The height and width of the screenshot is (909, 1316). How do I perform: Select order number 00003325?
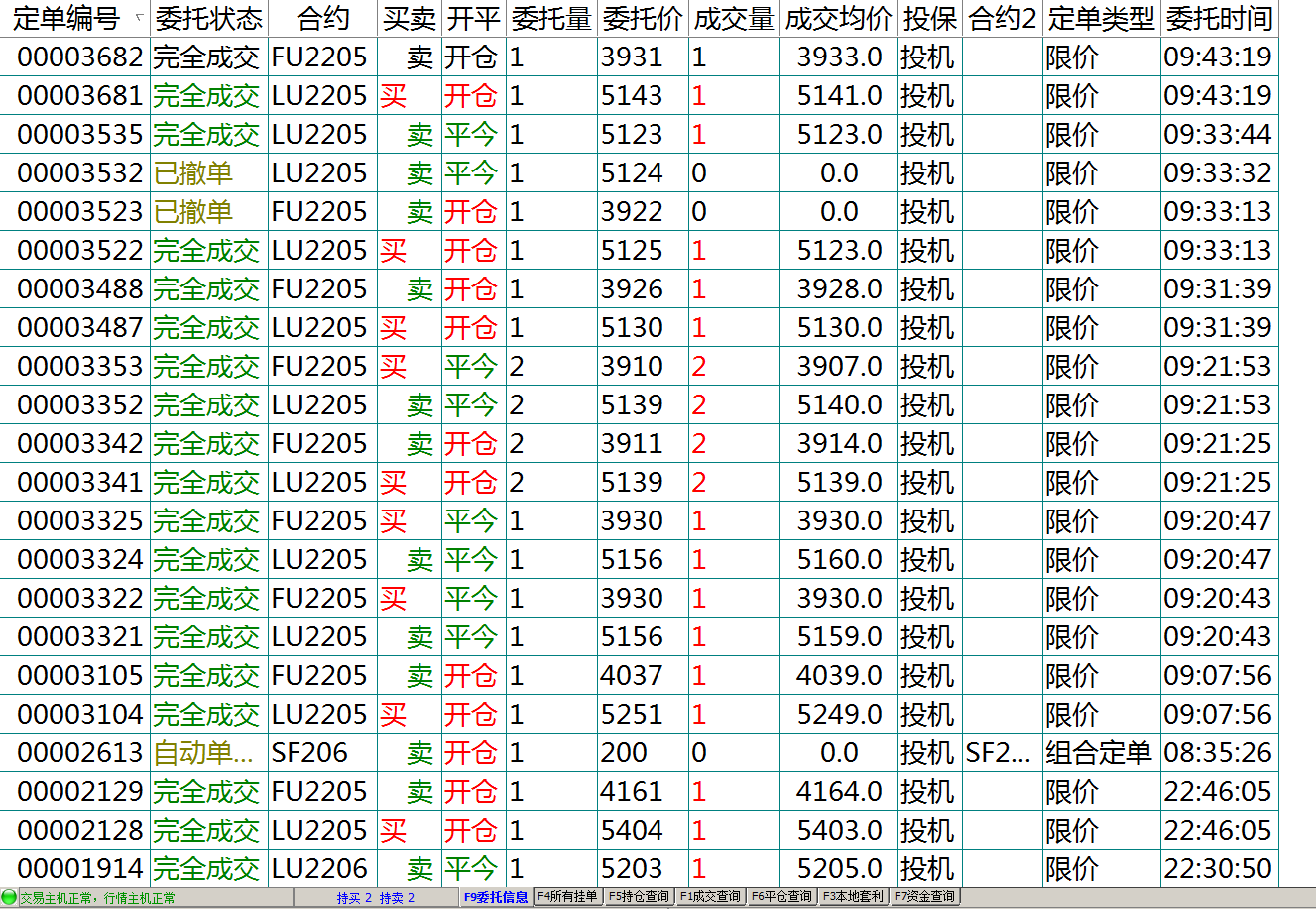pos(80,521)
